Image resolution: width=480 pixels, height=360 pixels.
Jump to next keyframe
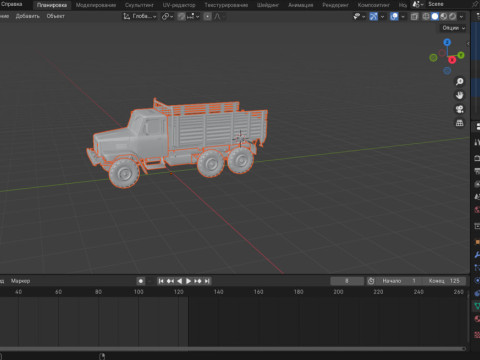click(x=198, y=281)
